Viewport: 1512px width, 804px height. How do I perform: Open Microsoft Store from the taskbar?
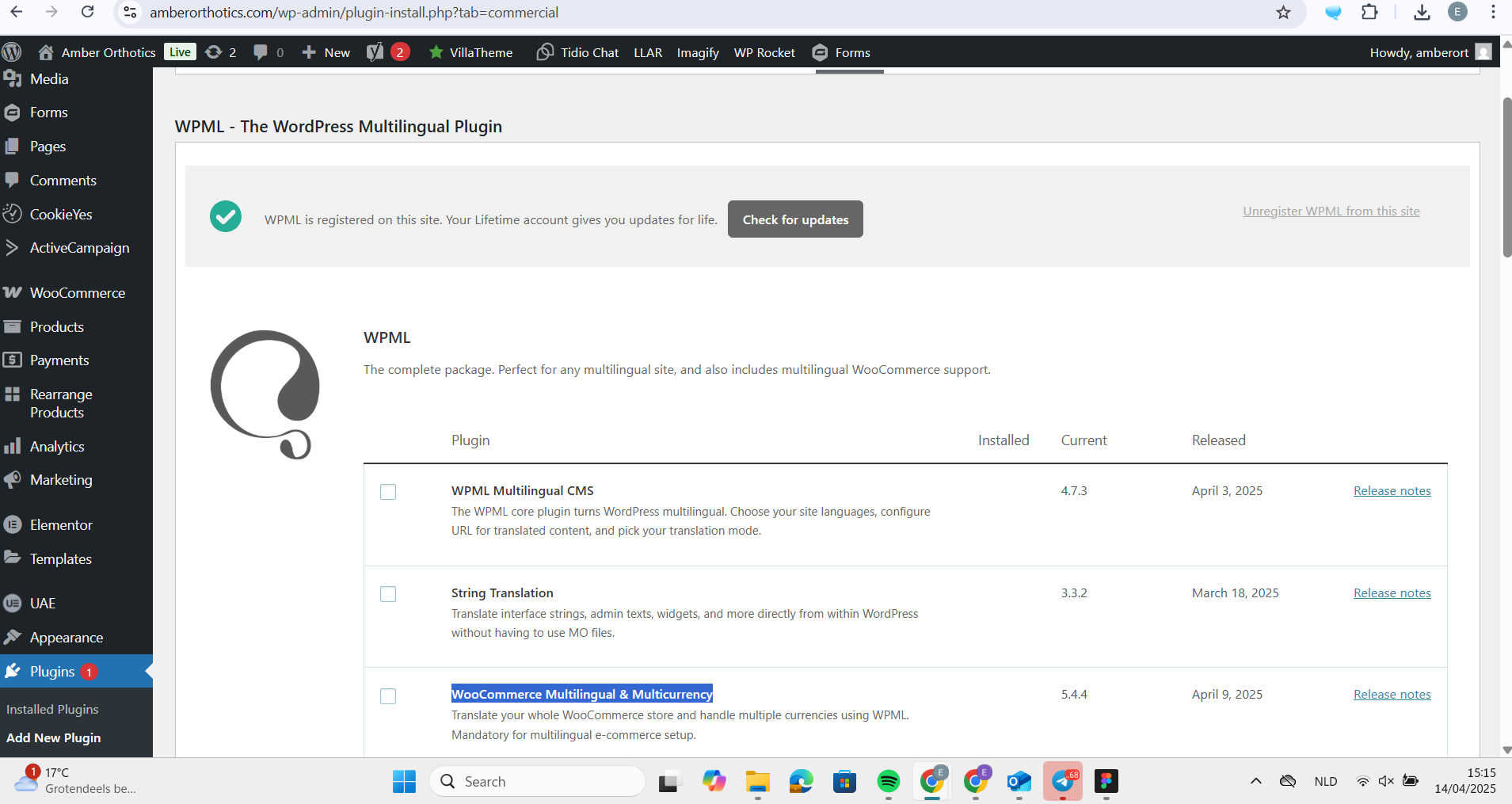tap(845, 782)
